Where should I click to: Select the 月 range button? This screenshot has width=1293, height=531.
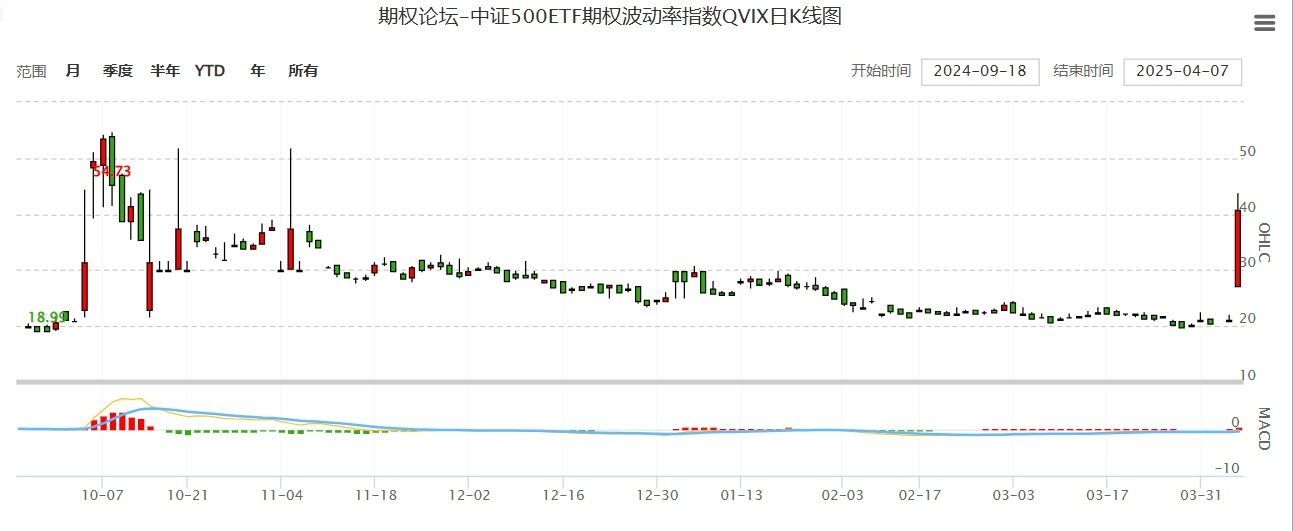click(73, 71)
